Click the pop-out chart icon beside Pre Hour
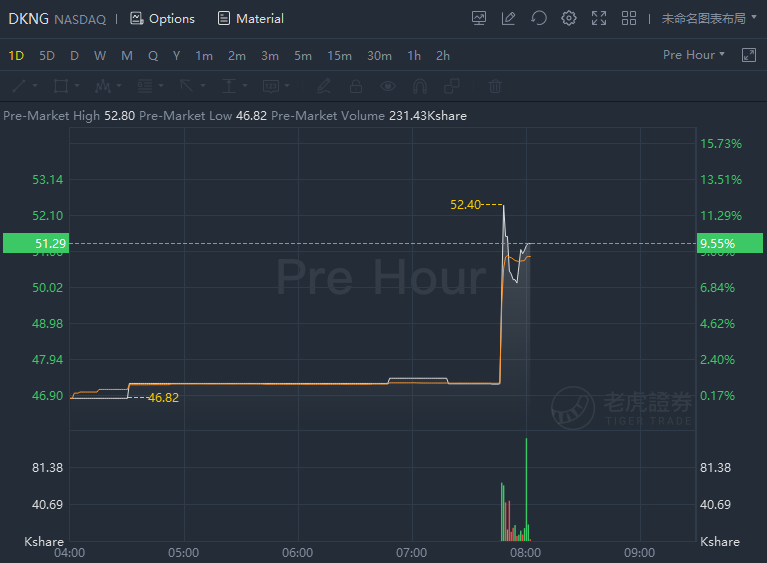Viewport: 767px width, 563px height. coord(749,55)
